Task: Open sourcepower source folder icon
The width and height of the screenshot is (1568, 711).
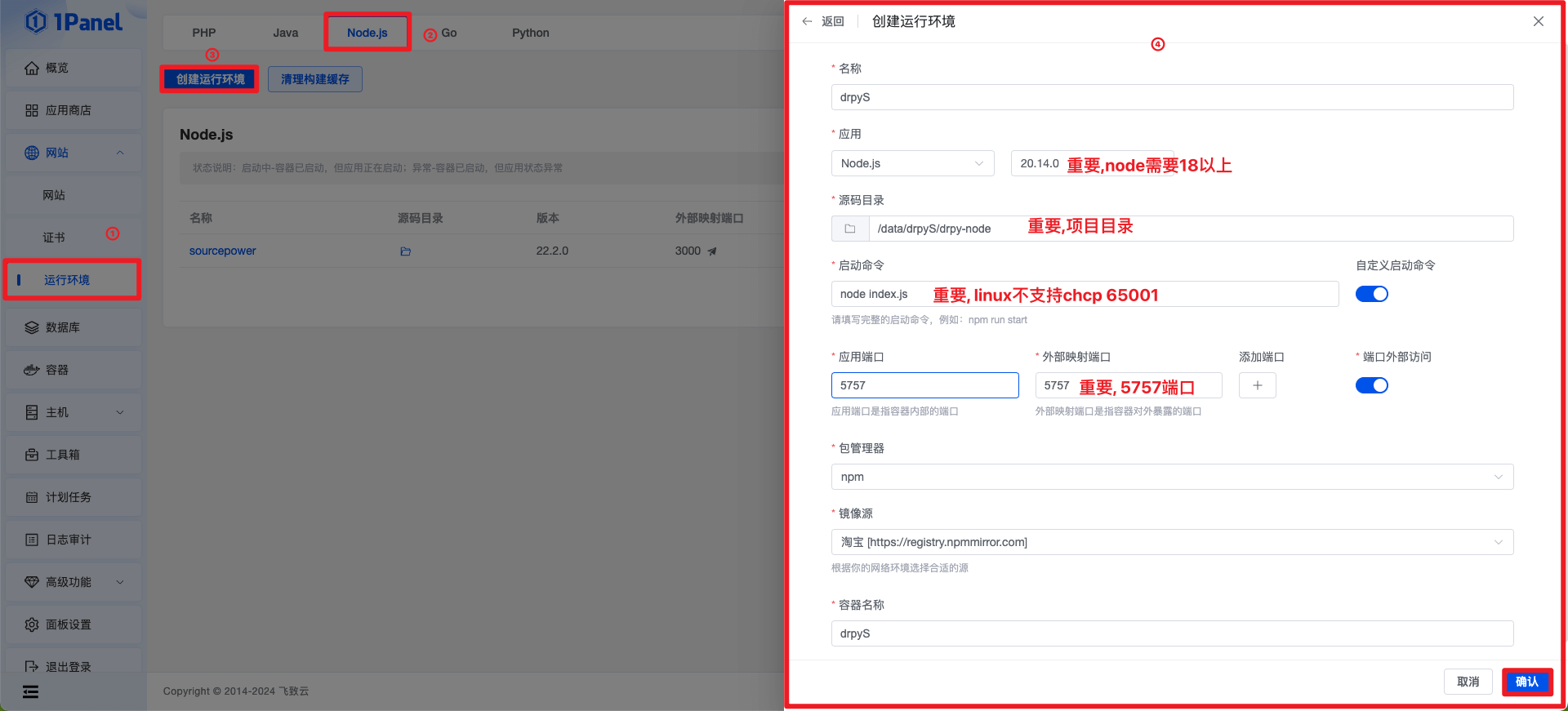Action: pos(405,251)
